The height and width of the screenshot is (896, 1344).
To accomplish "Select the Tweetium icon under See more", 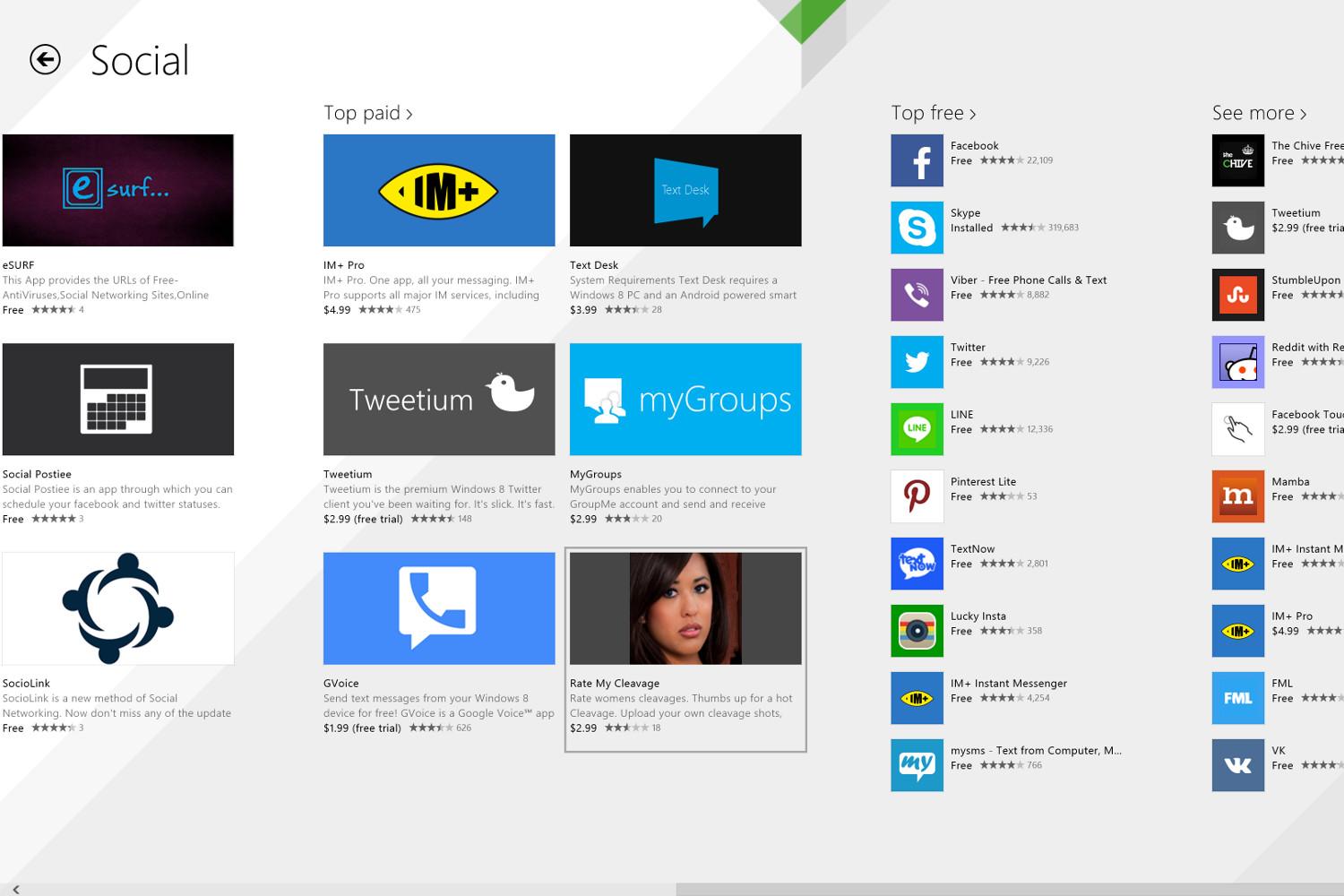I will click(1238, 228).
